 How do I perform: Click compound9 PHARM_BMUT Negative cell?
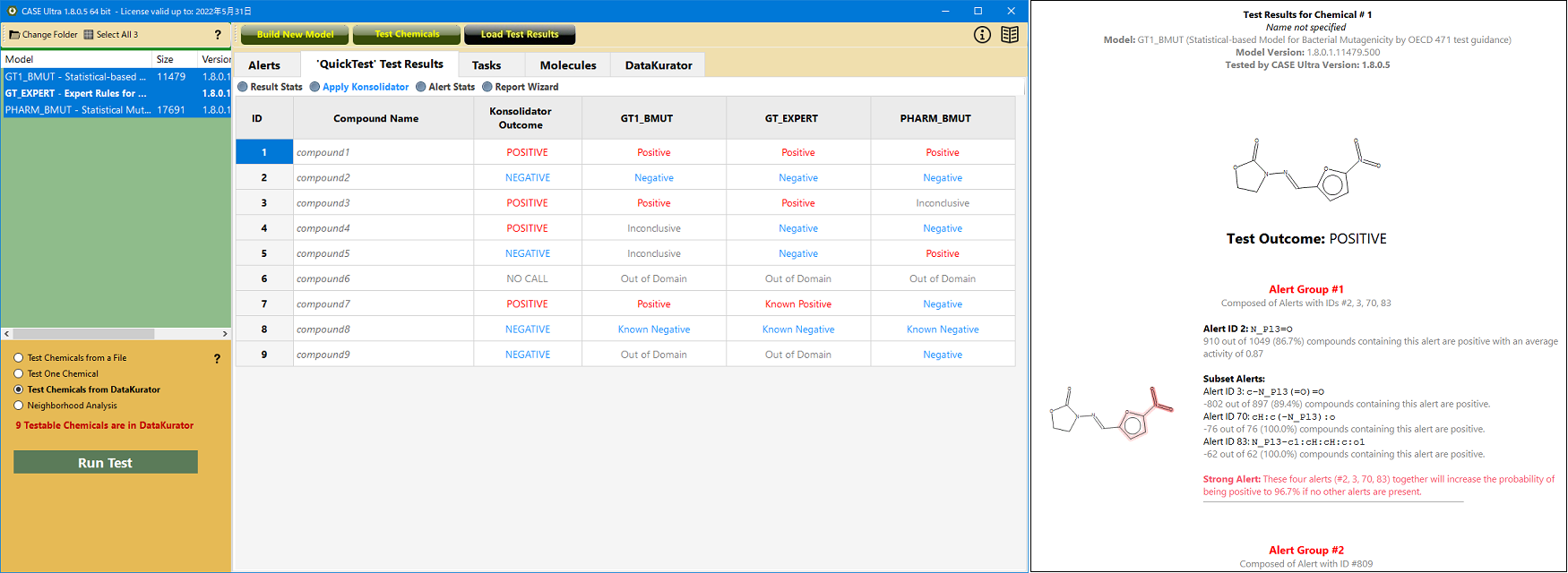click(x=943, y=355)
